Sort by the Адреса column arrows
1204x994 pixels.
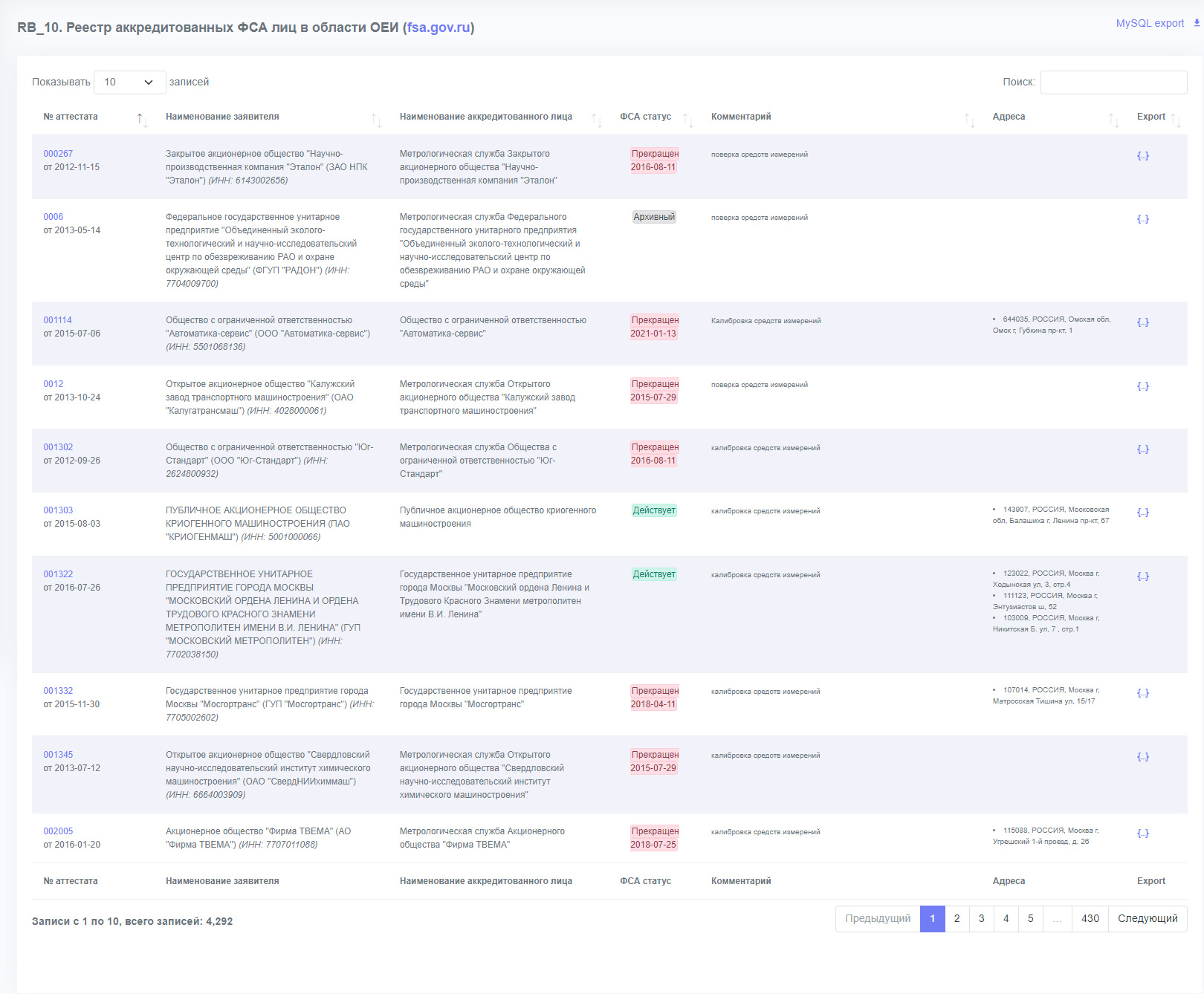(1113, 120)
